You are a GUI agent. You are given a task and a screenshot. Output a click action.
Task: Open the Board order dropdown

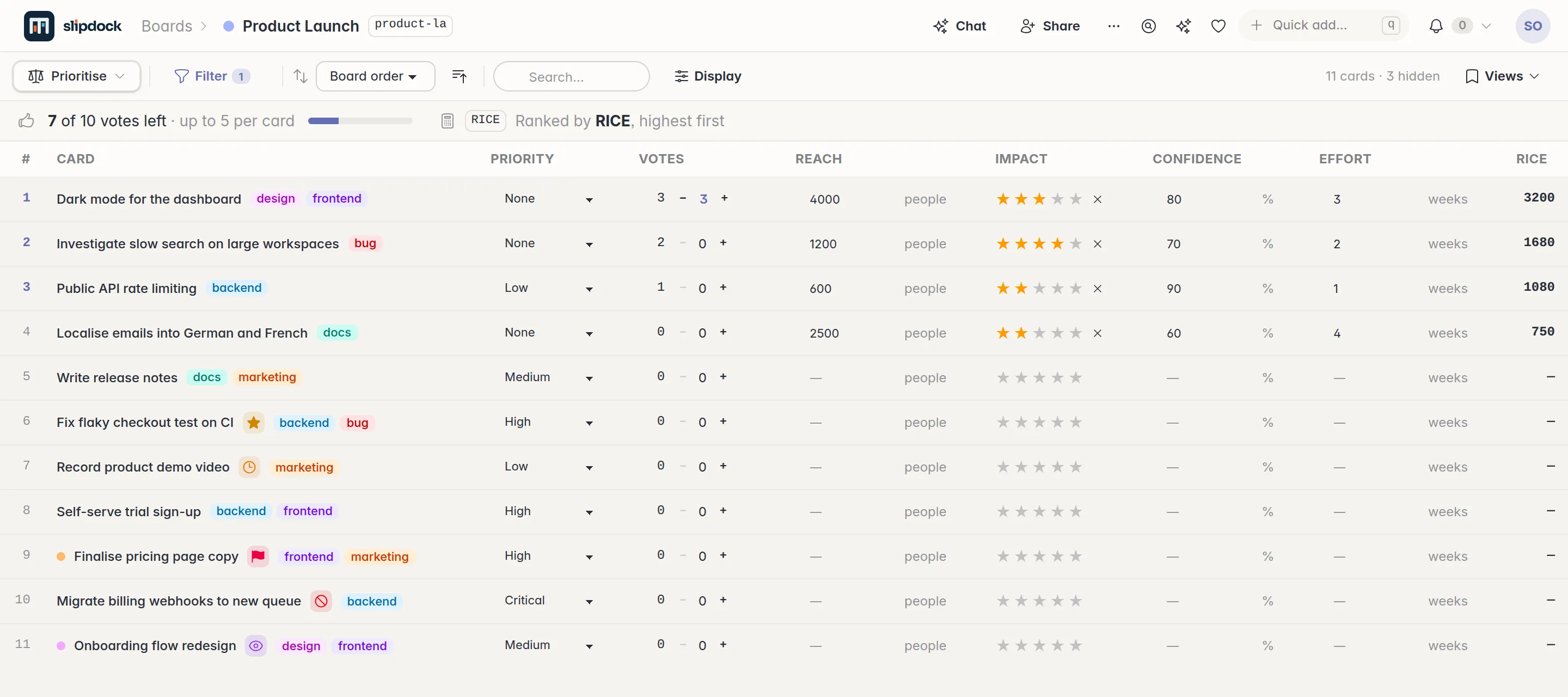[375, 76]
